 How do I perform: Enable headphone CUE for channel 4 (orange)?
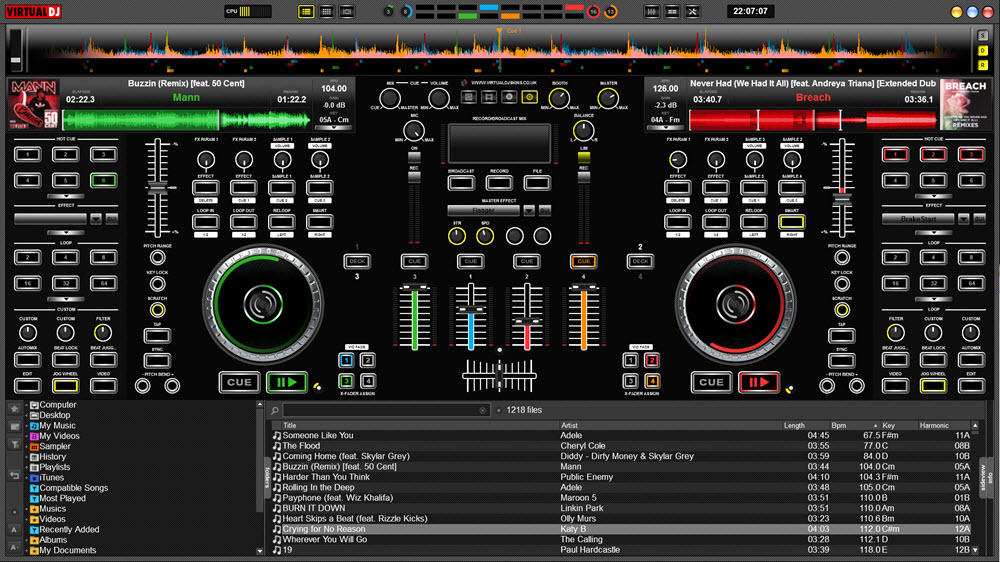(x=584, y=261)
